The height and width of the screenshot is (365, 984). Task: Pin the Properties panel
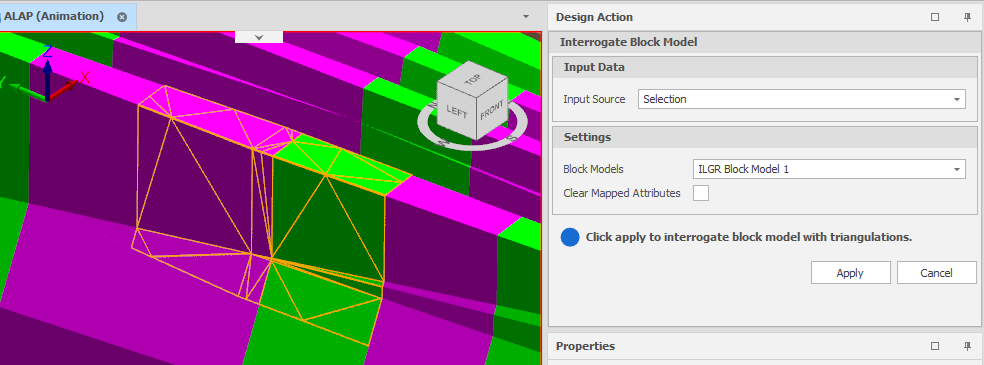967,346
